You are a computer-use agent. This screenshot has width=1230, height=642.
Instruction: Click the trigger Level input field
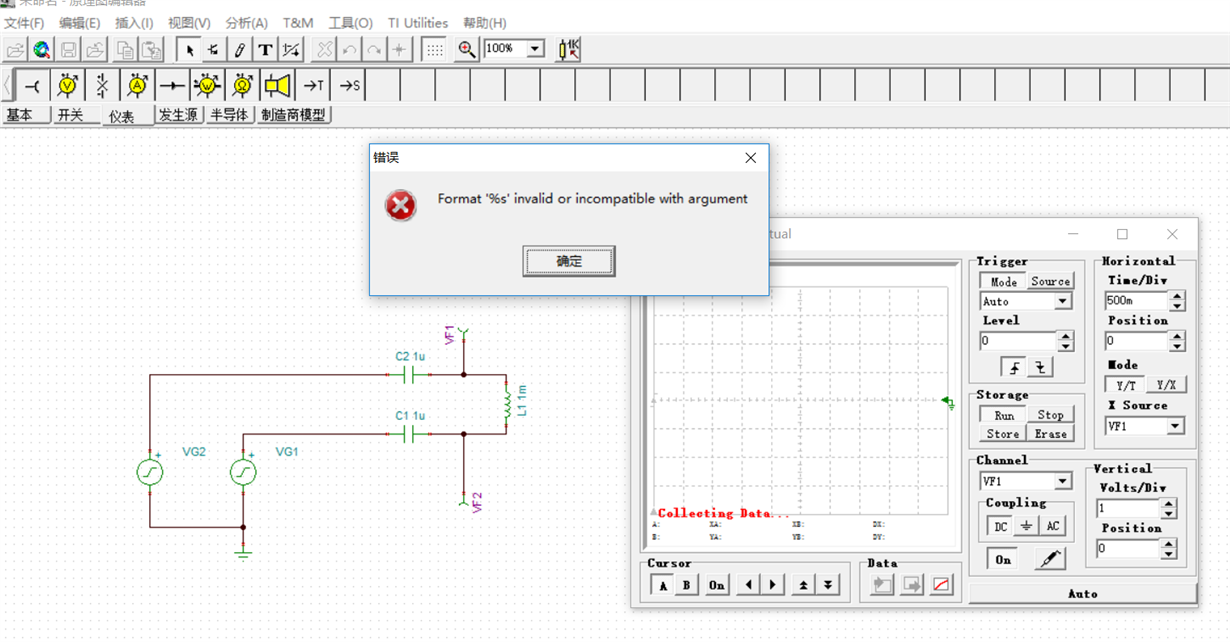coord(1017,341)
